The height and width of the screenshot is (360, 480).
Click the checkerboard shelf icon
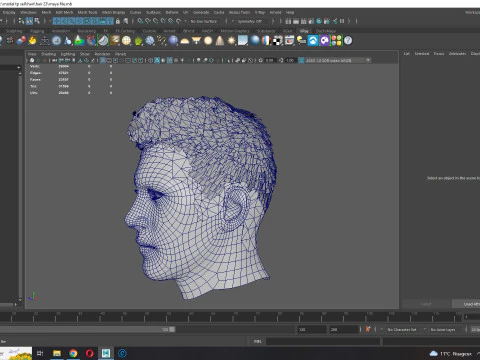(x=278, y=41)
